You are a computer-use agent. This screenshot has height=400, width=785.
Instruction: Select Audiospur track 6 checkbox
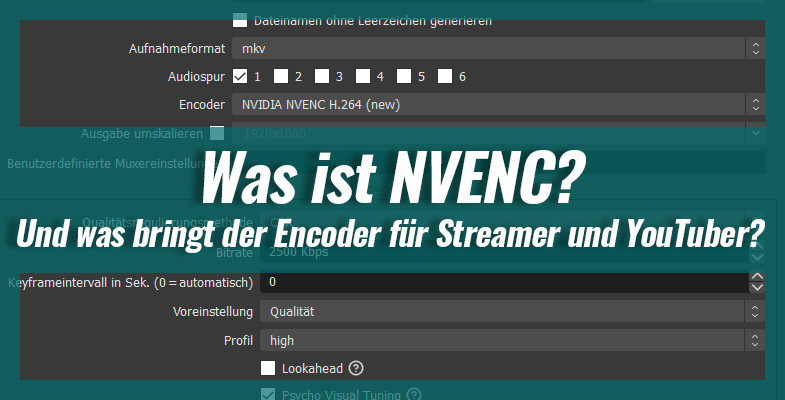(x=445, y=76)
